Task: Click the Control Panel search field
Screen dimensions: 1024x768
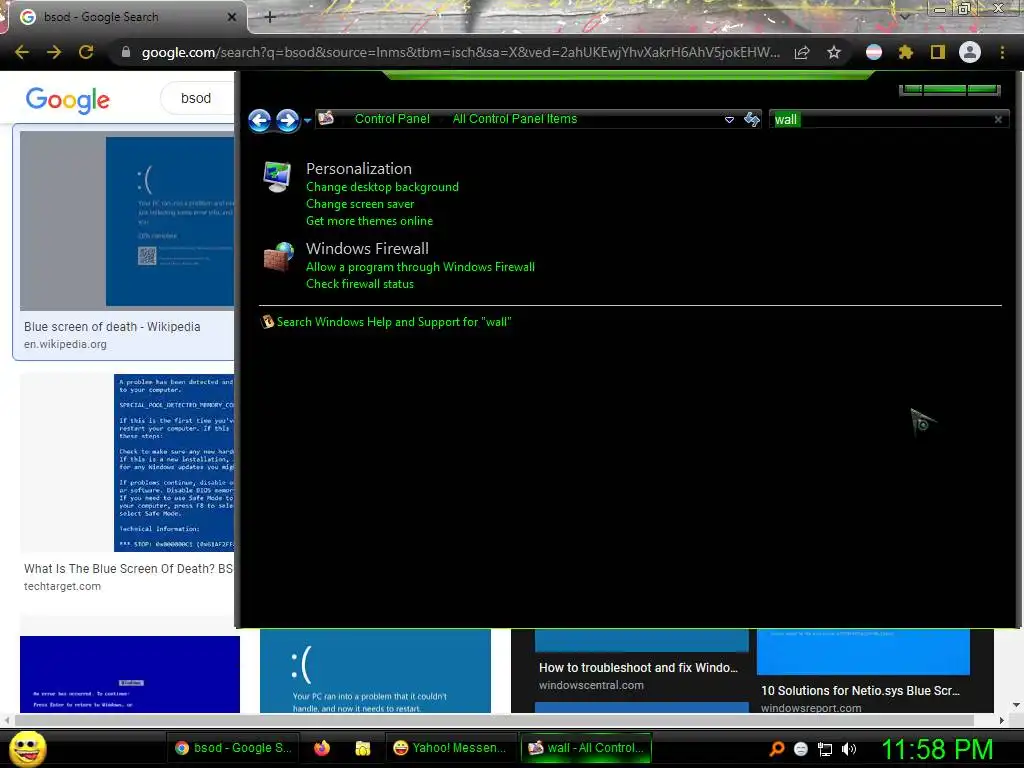Action: coord(888,120)
